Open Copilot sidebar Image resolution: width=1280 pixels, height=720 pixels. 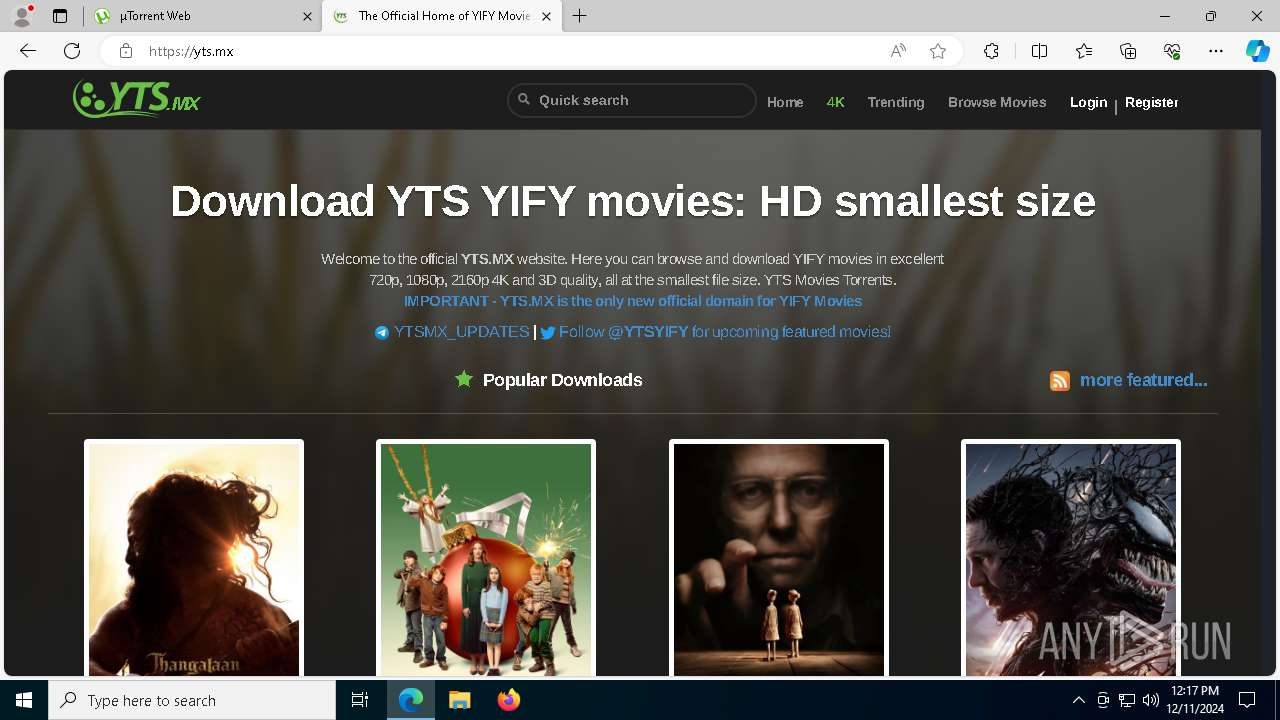tap(1258, 51)
